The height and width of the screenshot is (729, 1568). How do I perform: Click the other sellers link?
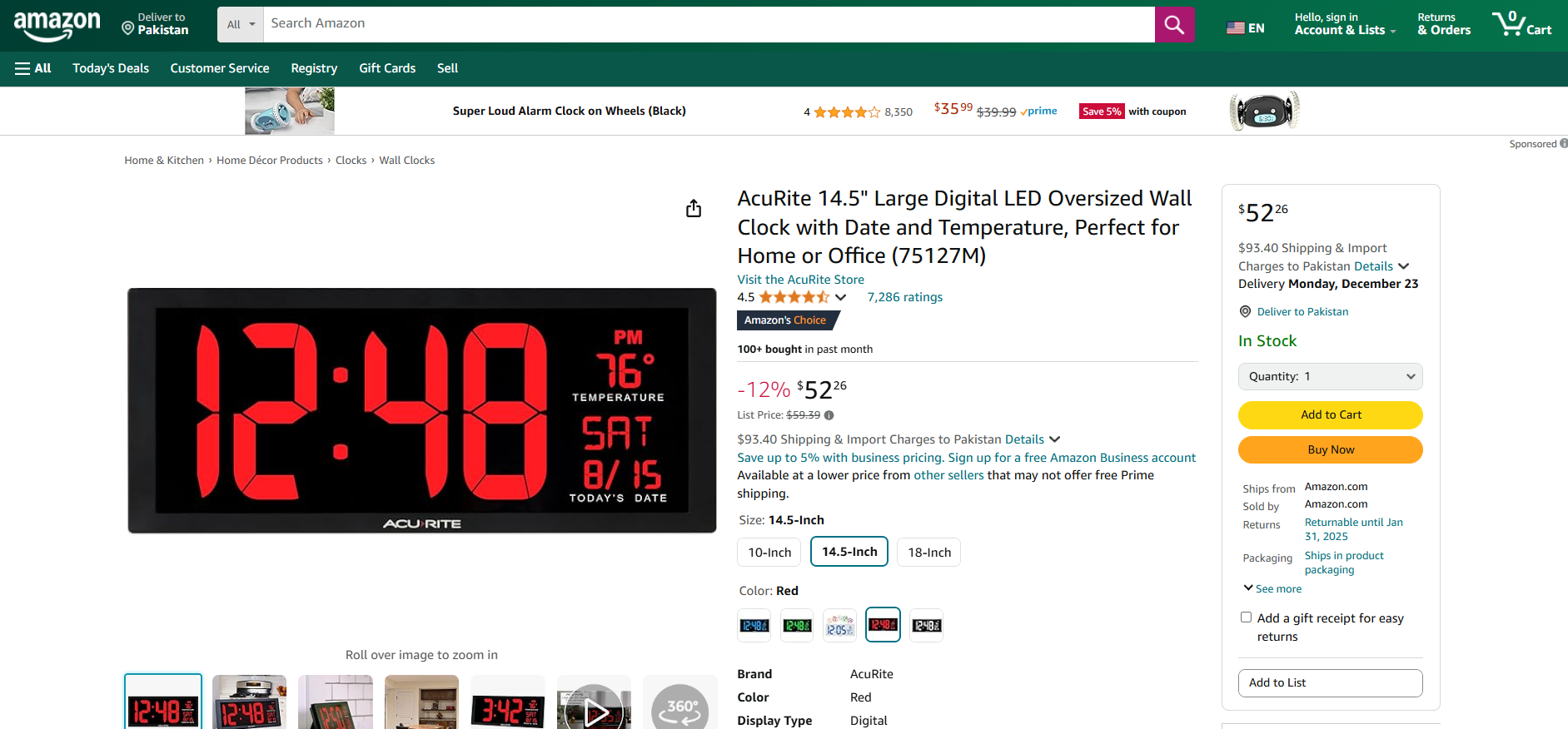pyautogui.click(x=948, y=475)
